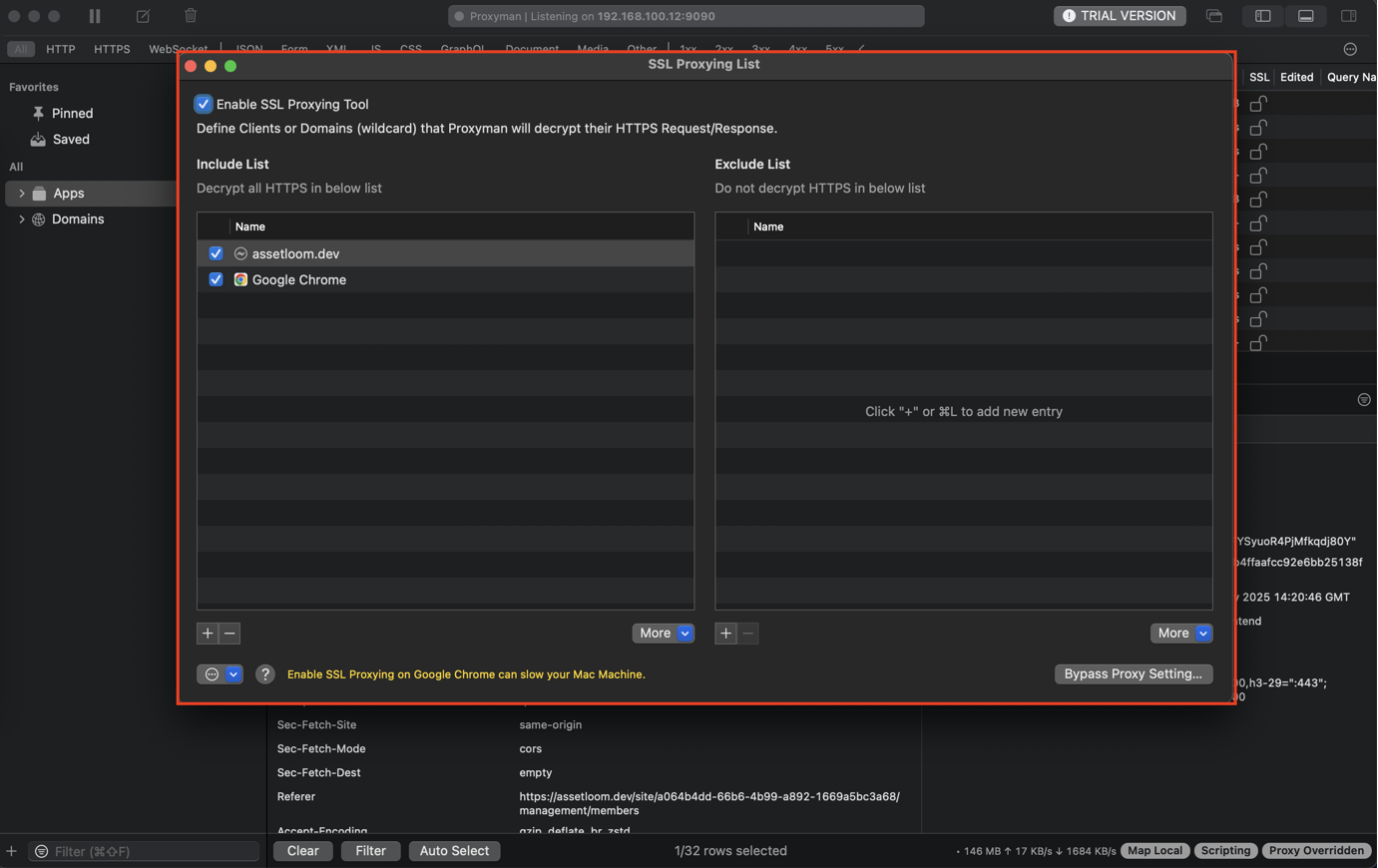Click the Saved tray icon in sidebar
This screenshot has width=1378, height=868.
point(38,140)
